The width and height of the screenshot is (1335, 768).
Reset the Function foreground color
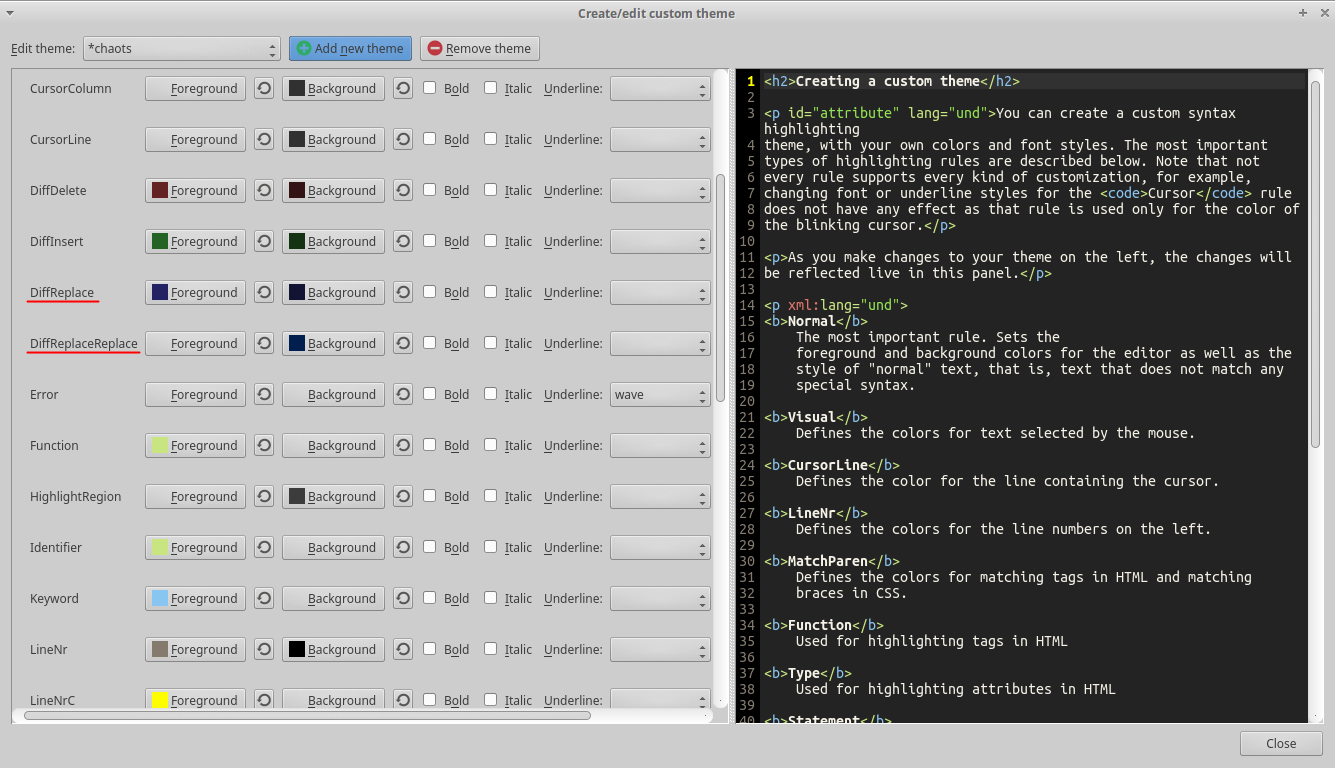(x=264, y=445)
